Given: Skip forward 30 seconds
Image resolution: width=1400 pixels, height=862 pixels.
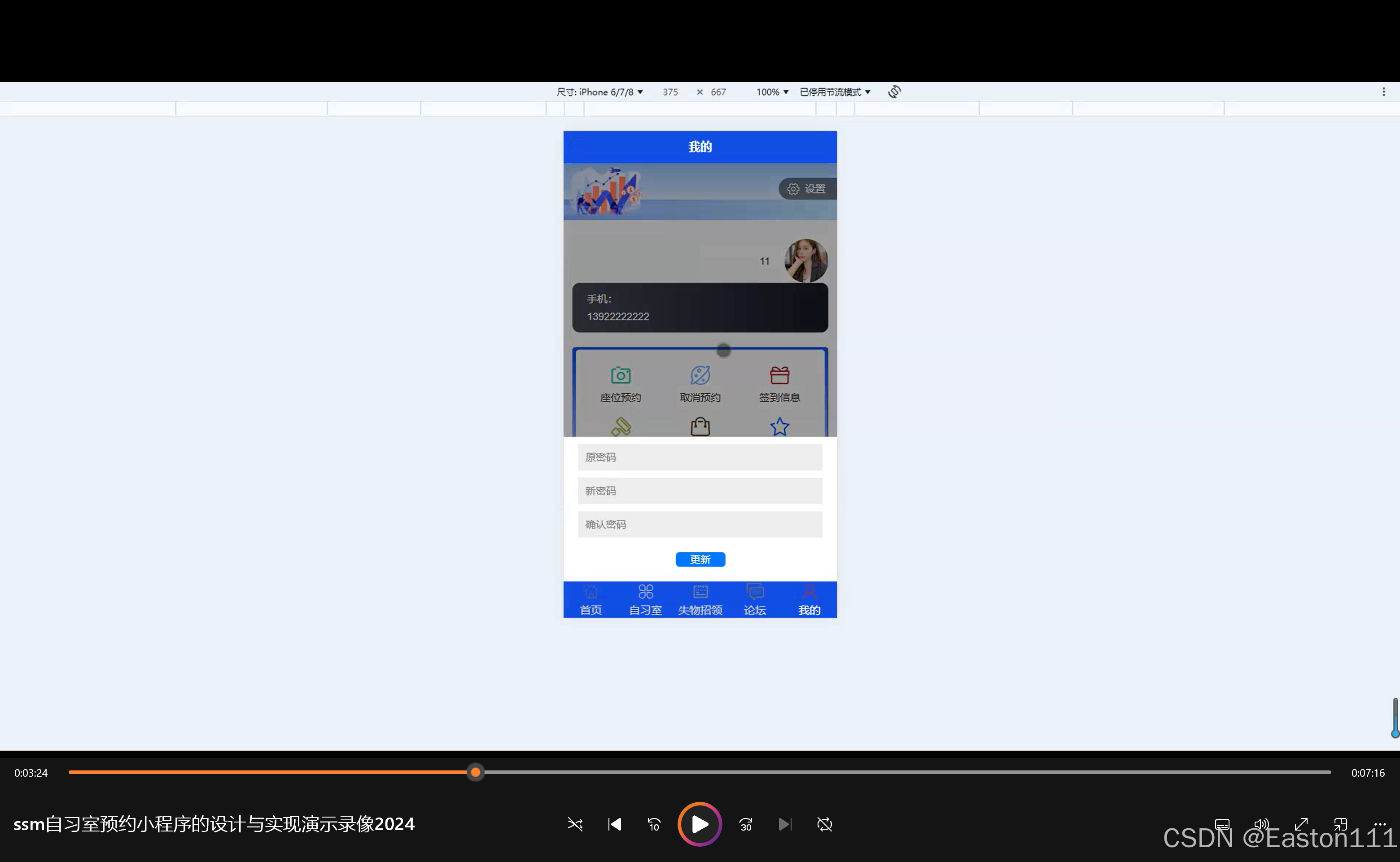Looking at the screenshot, I should click(x=745, y=824).
